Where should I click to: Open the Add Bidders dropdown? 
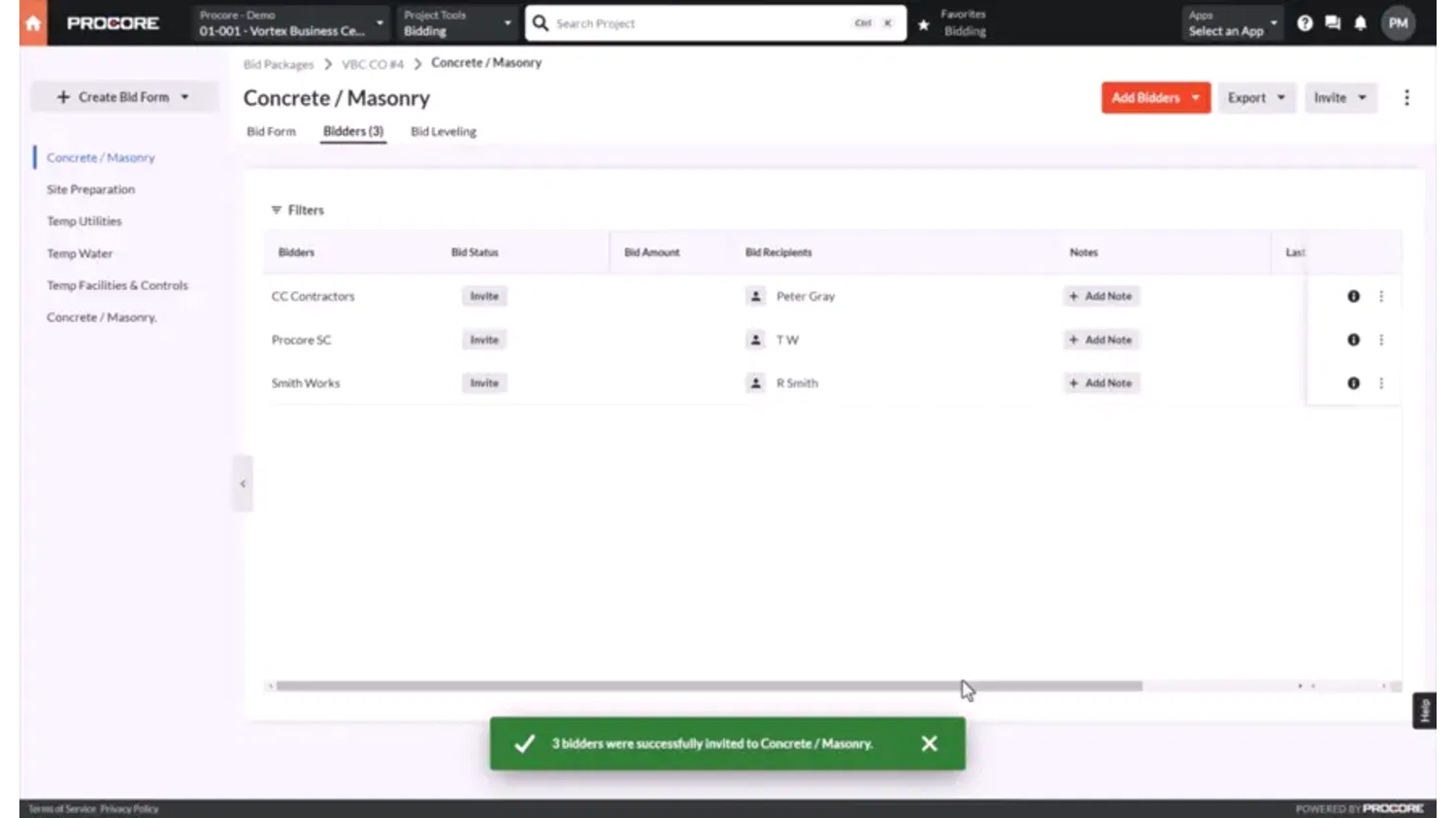pyautogui.click(x=1155, y=97)
